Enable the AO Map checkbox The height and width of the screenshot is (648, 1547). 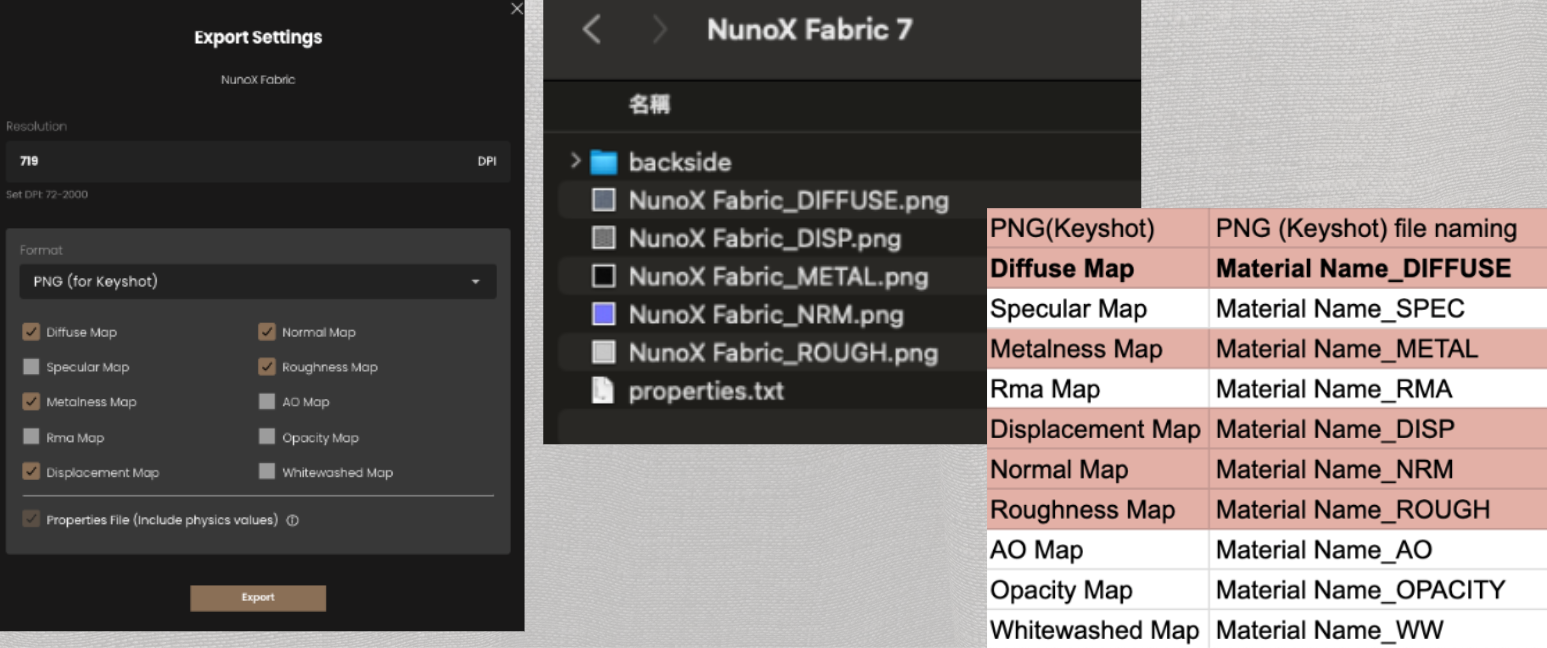pyautogui.click(x=266, y=402)
